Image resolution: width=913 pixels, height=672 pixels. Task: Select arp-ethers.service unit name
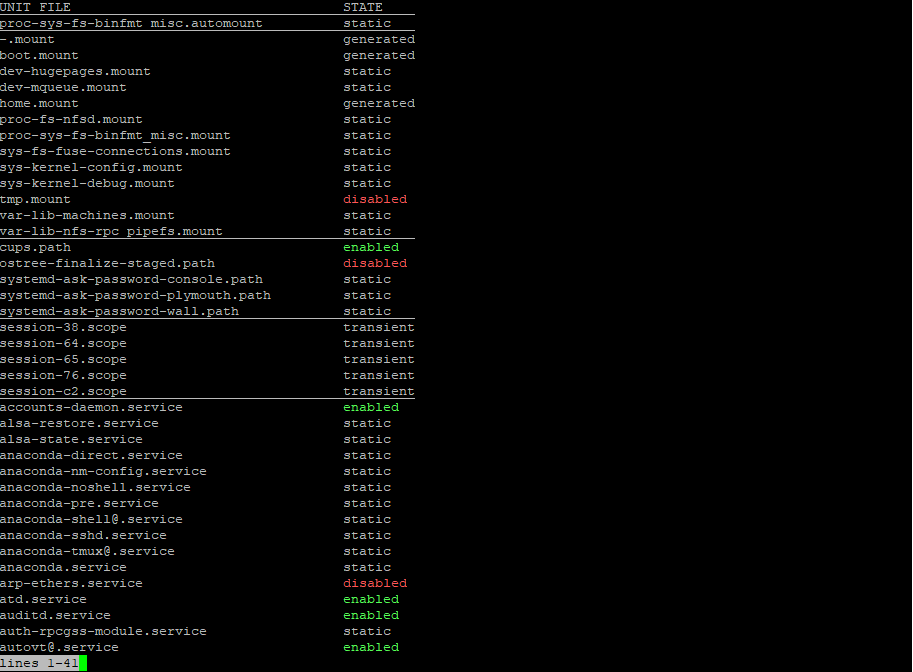point(71,583)
